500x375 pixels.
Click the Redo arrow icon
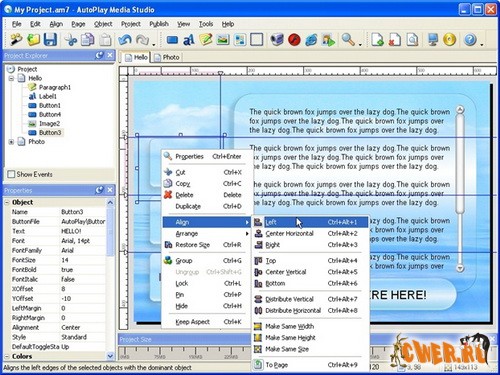point(142,40)
